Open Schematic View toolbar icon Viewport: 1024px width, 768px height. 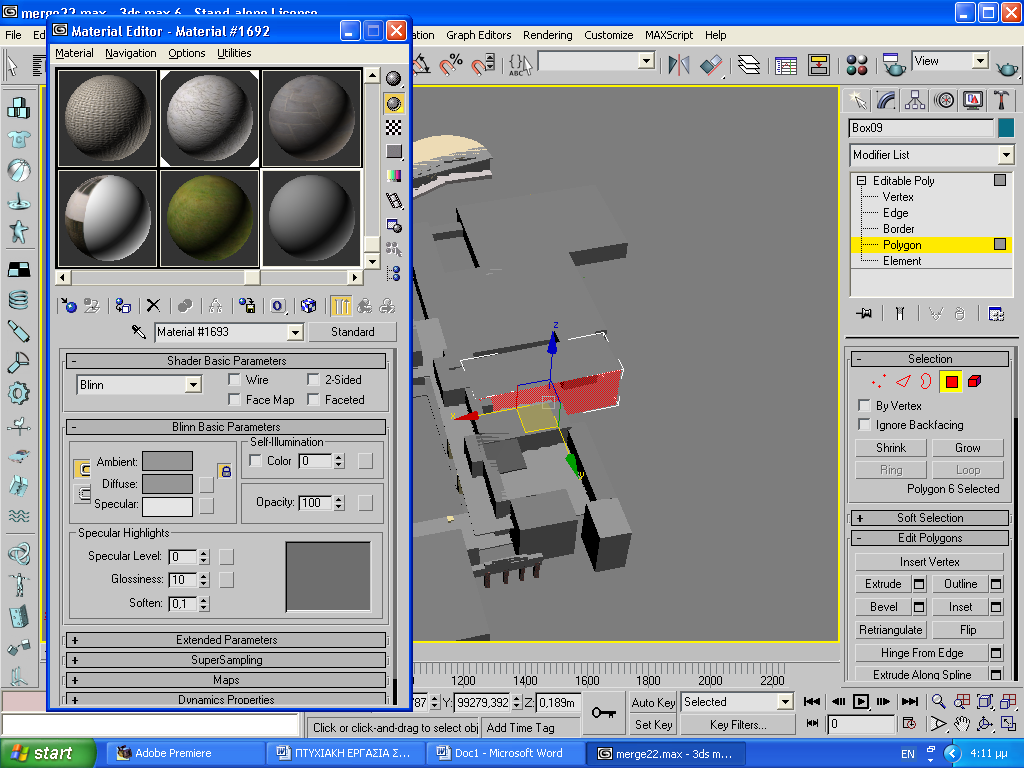point(818,65)
